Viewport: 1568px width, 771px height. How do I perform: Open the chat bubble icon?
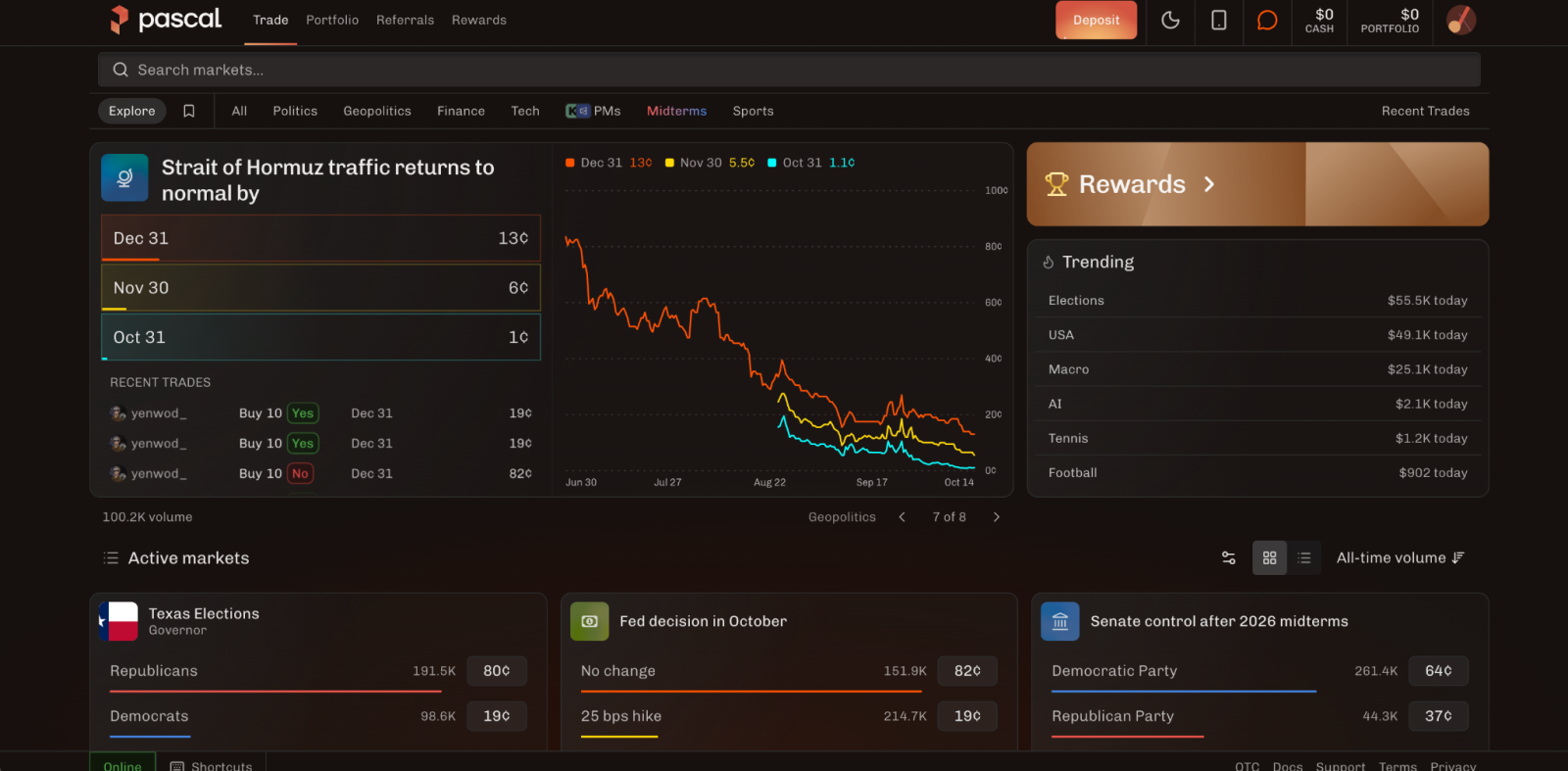[x=1267, y=21]
